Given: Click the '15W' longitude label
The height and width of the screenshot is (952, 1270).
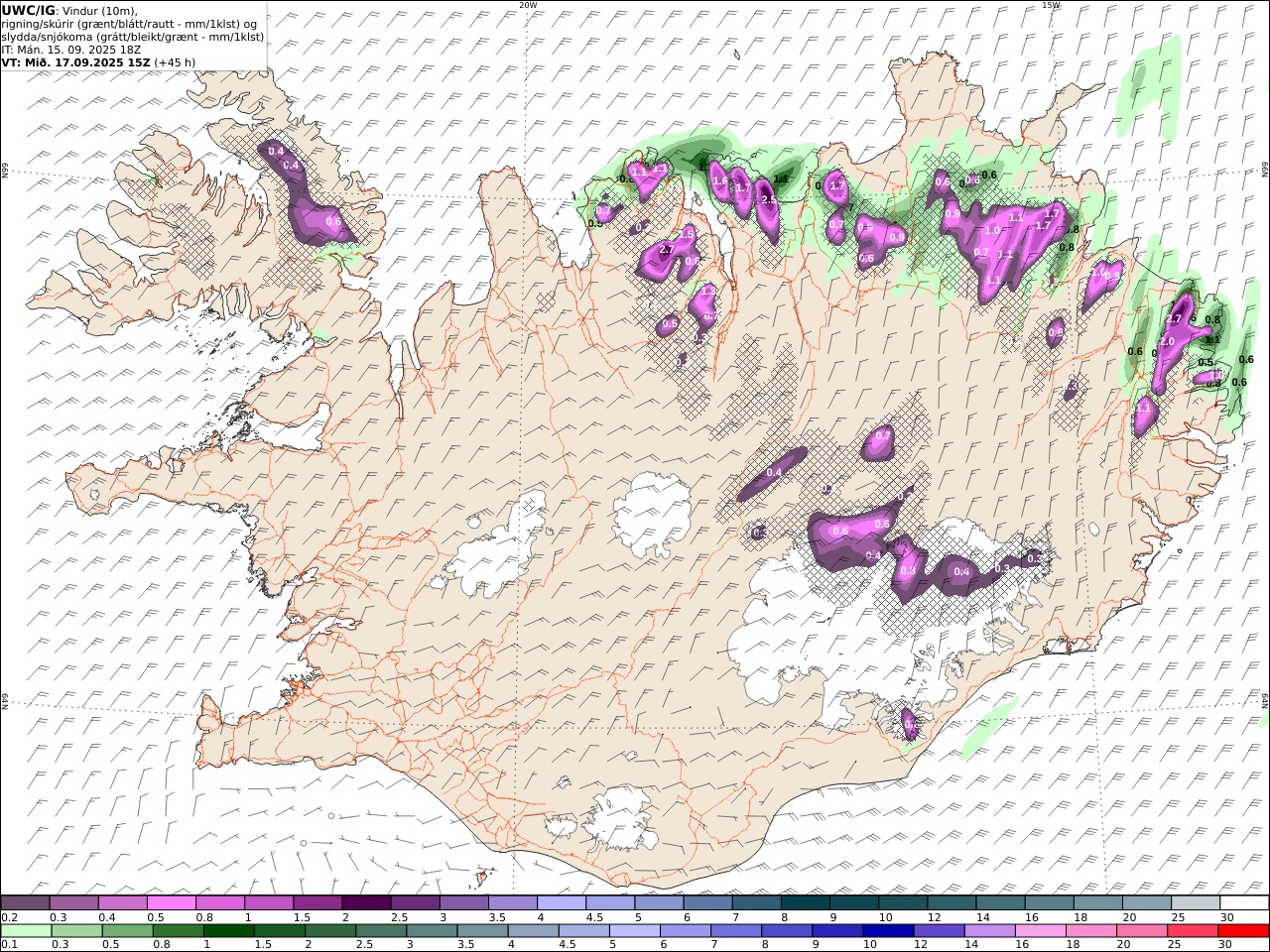Looking at the screenshot, I should click(1051, 5).
